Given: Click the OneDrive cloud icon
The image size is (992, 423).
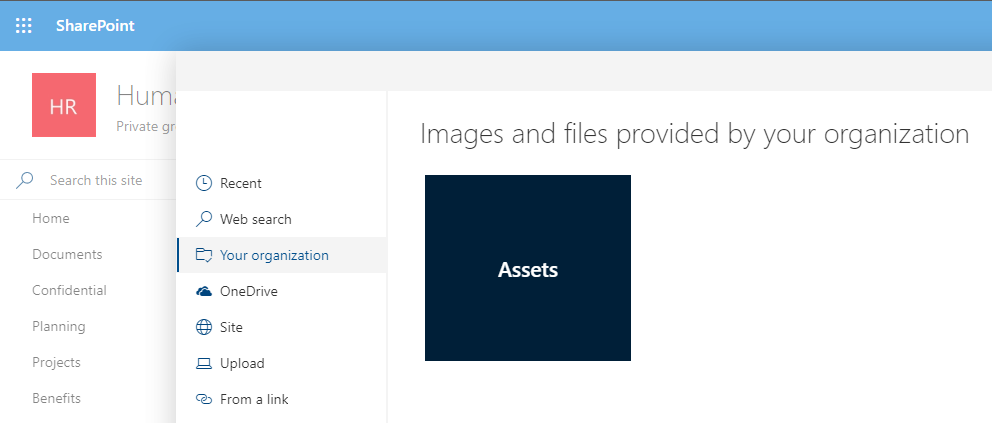Looking at the screenshot, I should coord(204,291).
